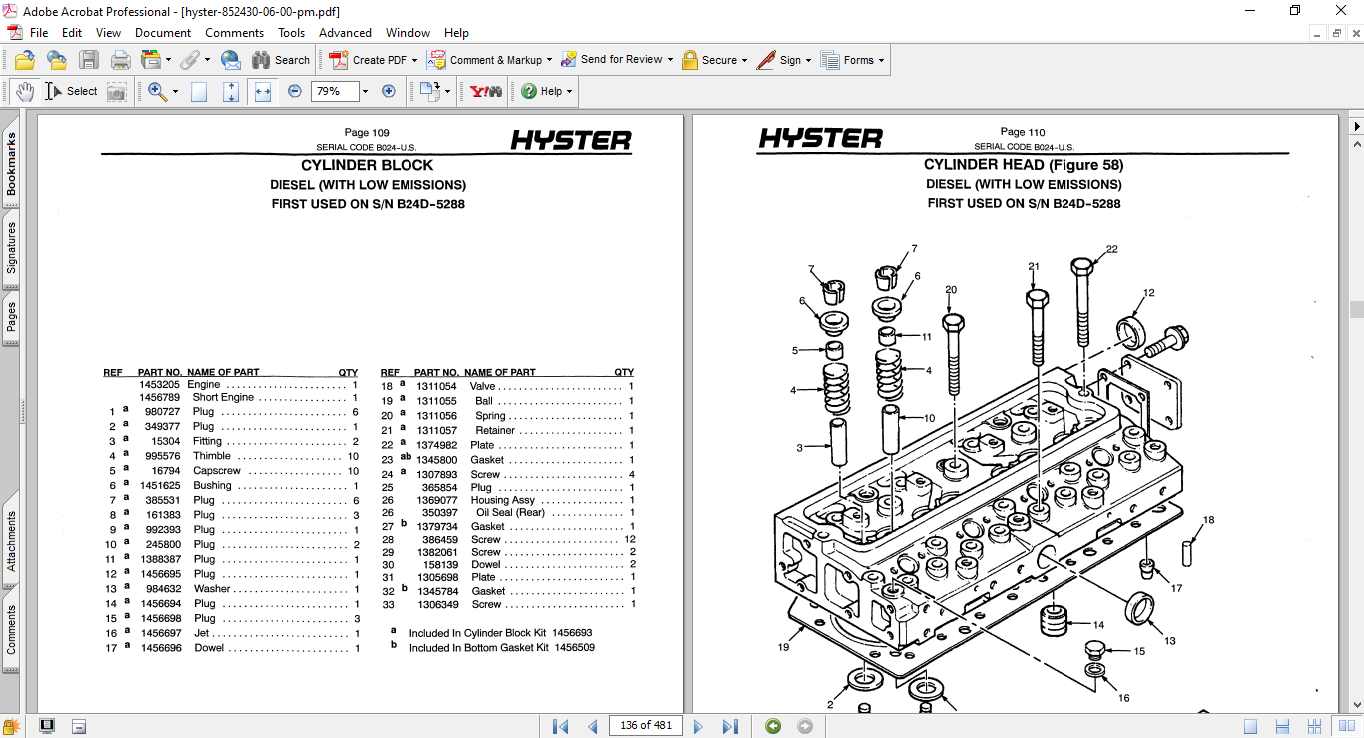Click the Print icon
The height and width of the screenshot is (738, 1364).
pyautogui.click(x=121, y=60)
